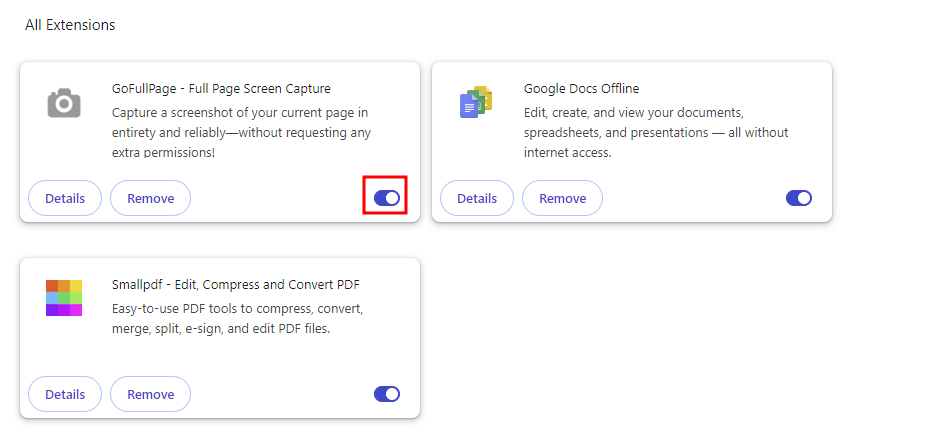Click the GoFullPage camera icon
The image size is (934, 445).
(64, 103)
